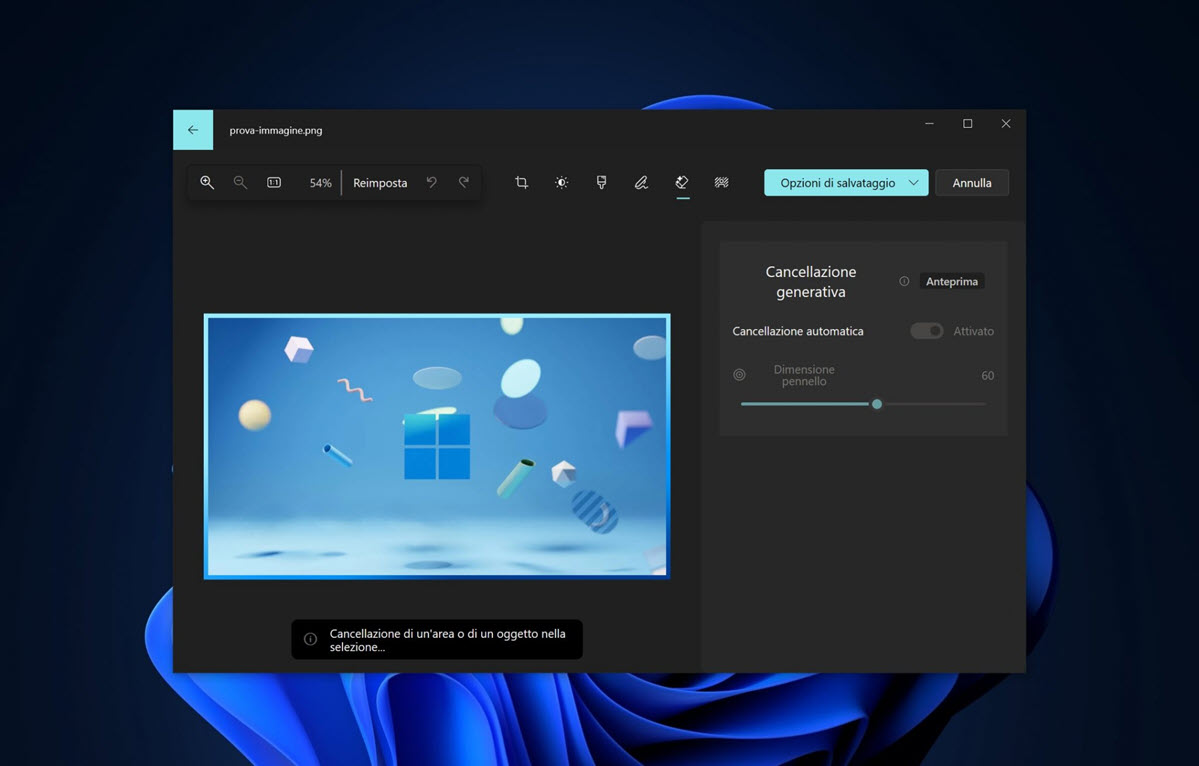This screenshot has height=766, width=1199.
Task: Open the Background blur tool
Action: [x=721, y=183]
